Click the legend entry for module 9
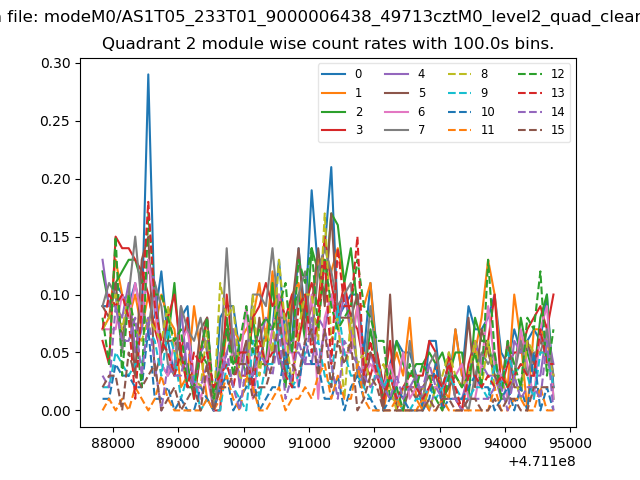Viewport: 640px width, 480px height. [468, 93]
